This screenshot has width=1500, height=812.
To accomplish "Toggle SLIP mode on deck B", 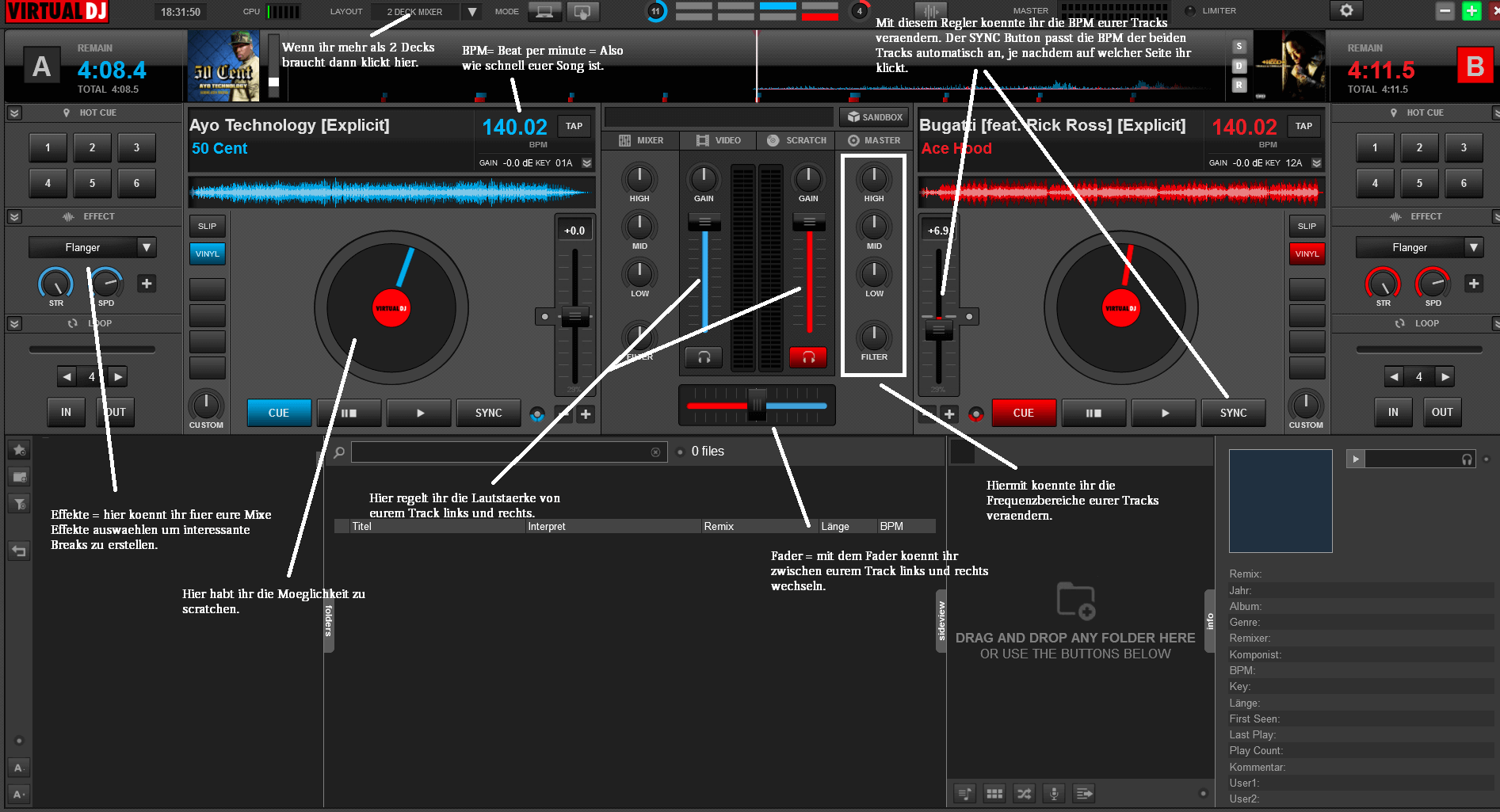I will [x=1307, y=227].
